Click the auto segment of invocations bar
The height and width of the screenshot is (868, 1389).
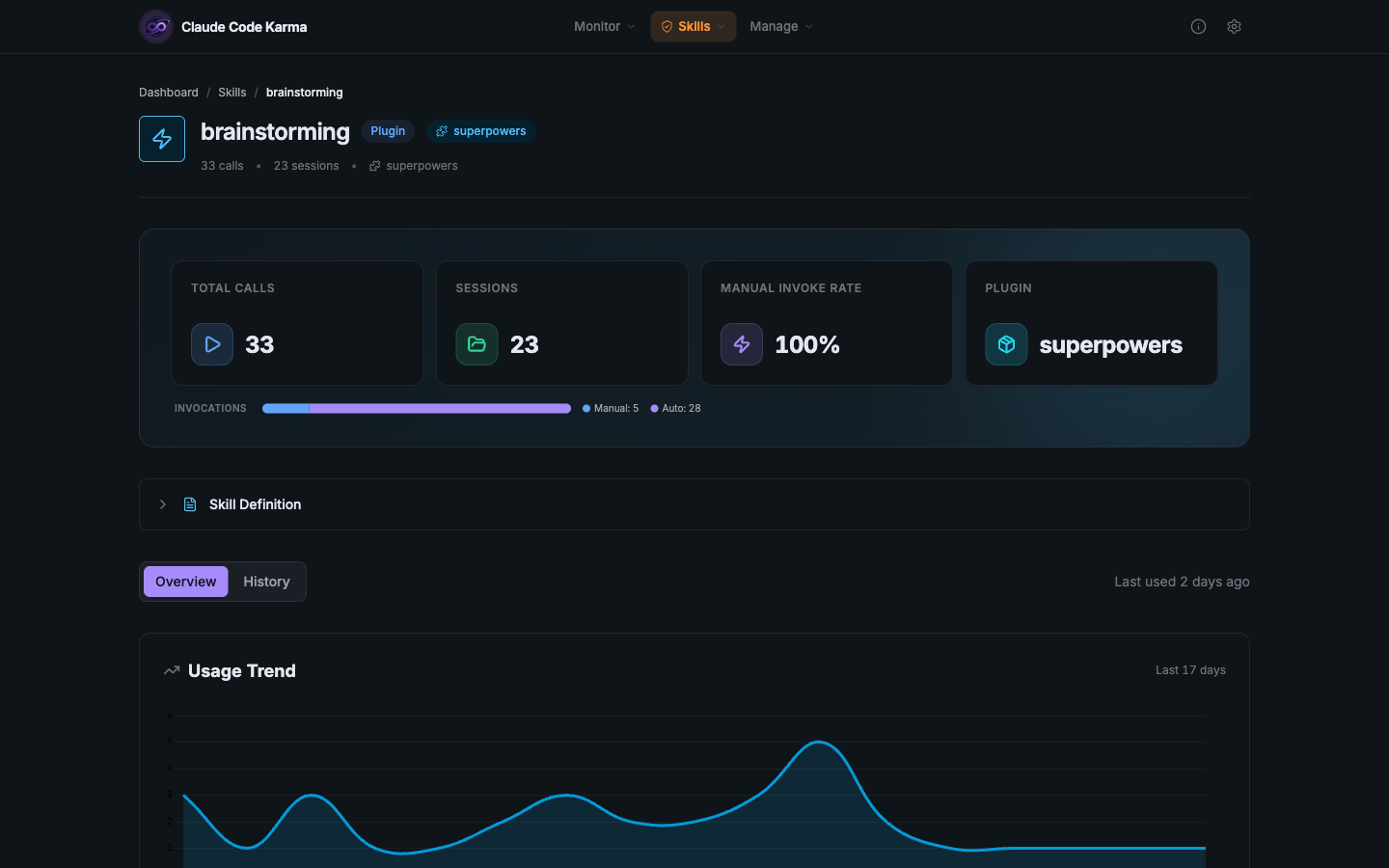440,409
